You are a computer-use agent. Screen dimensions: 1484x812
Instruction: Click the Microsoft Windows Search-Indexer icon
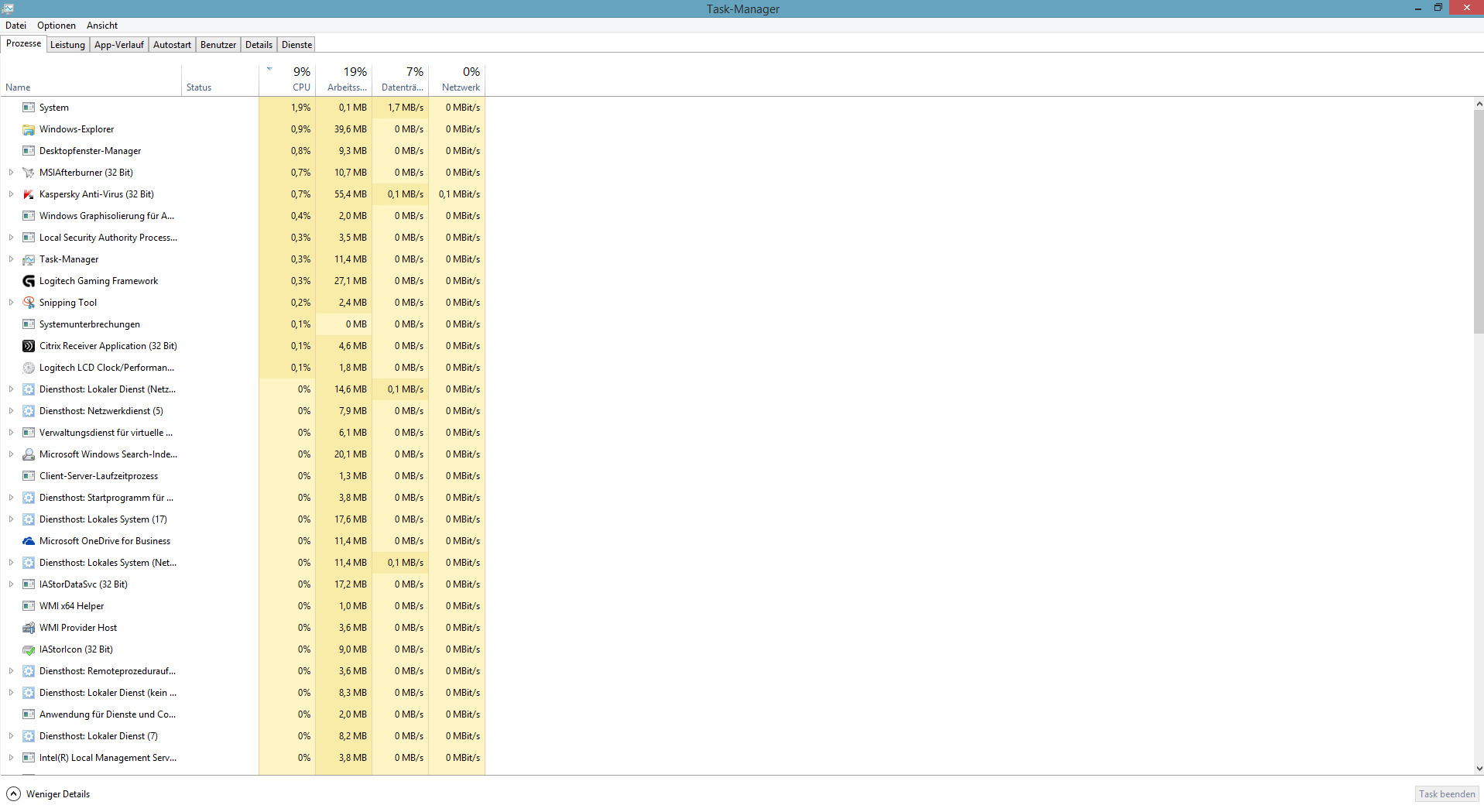point(29,454)
